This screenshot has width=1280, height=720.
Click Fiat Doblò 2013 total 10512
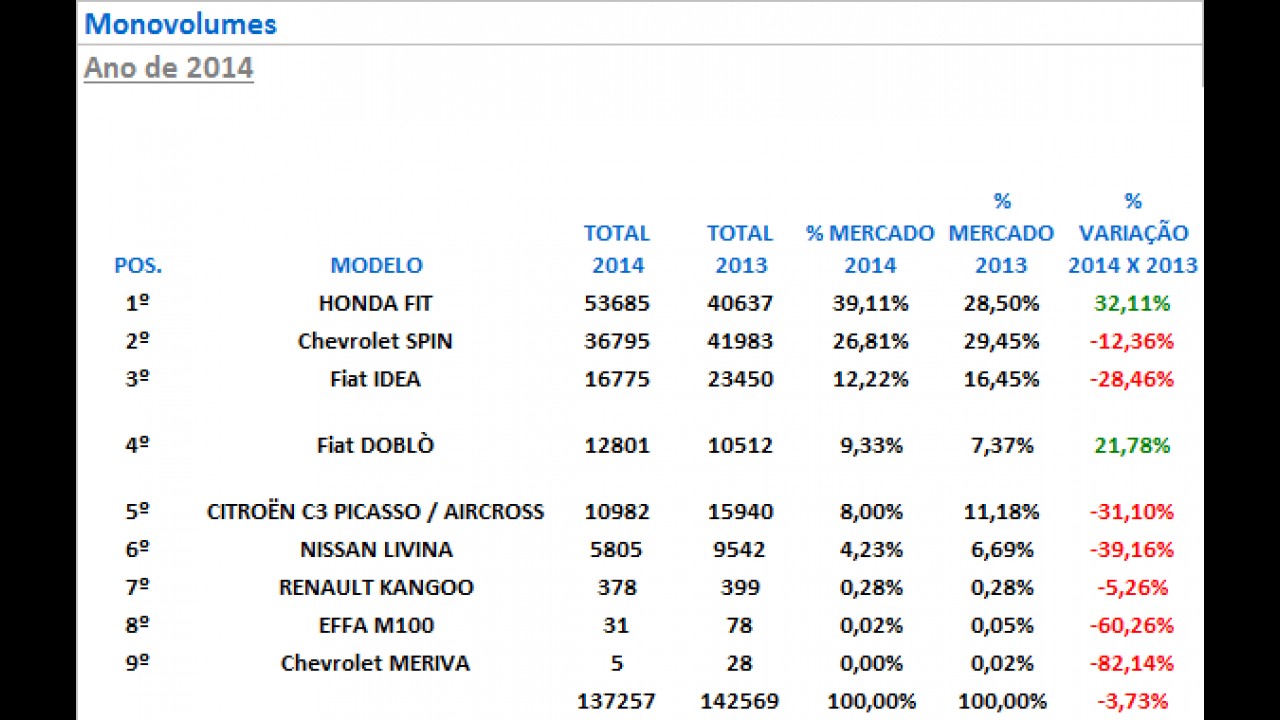pos(740,445)
